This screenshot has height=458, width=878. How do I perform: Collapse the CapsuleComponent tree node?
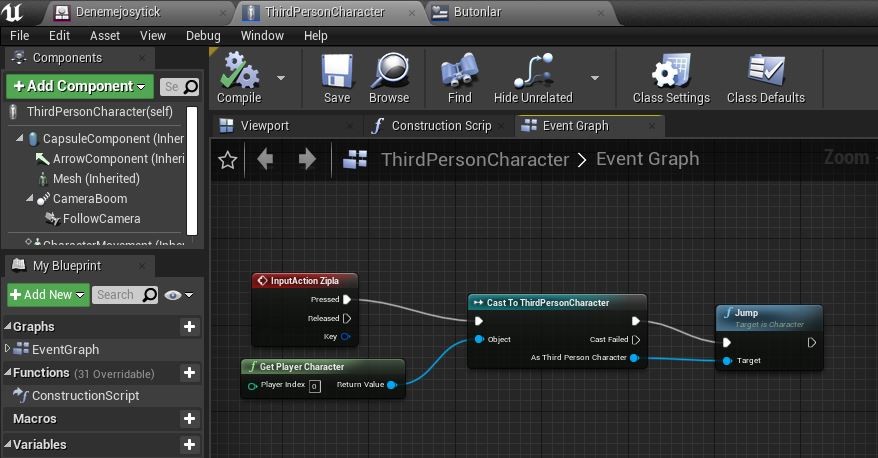(20, 137)
